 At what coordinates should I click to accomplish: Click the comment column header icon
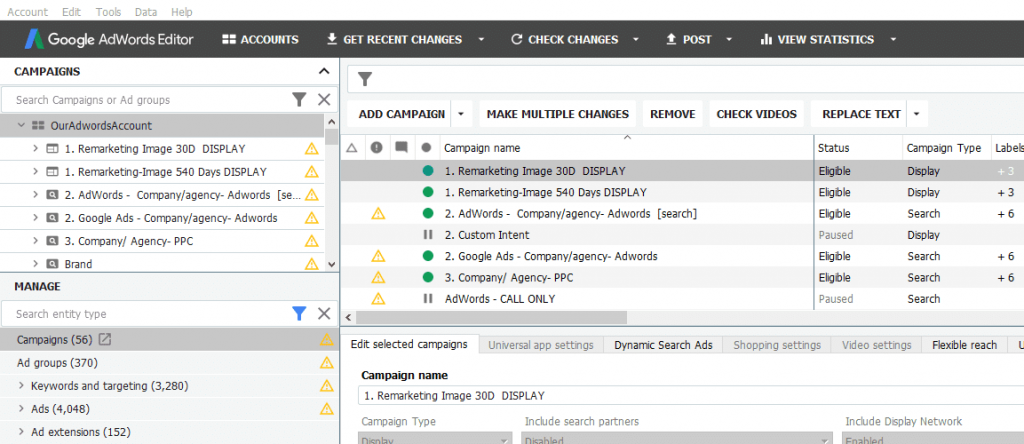pyautogui.click(x=401, y=147)
